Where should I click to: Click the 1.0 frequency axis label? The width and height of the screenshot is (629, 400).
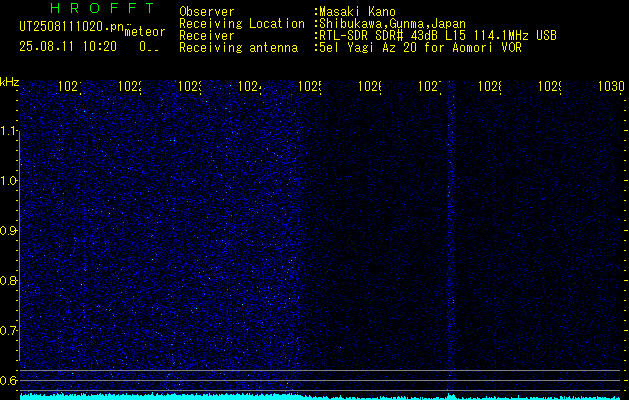tap(7, 181)
